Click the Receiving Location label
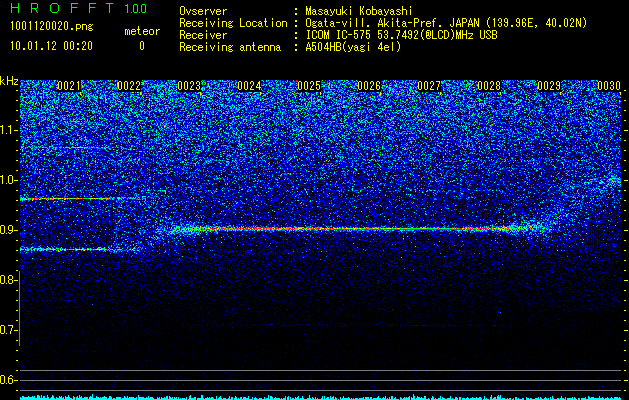Image resolution: width=629 pixels, height=400 pixels. [x=233, y=23]
